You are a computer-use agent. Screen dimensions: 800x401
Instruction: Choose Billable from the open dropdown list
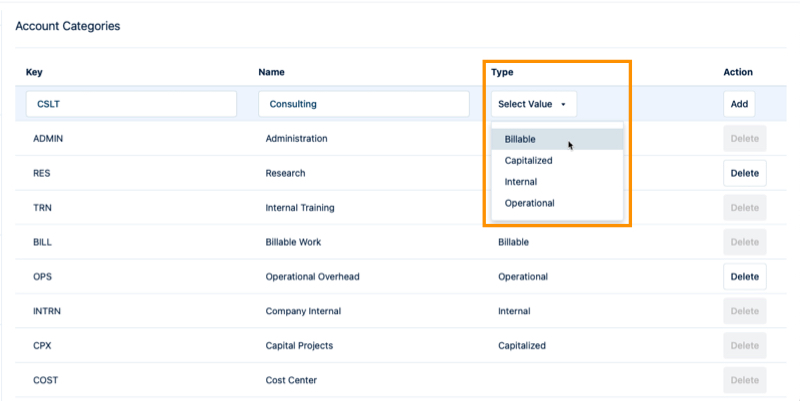pyautogui.click(x=556, y=139)
